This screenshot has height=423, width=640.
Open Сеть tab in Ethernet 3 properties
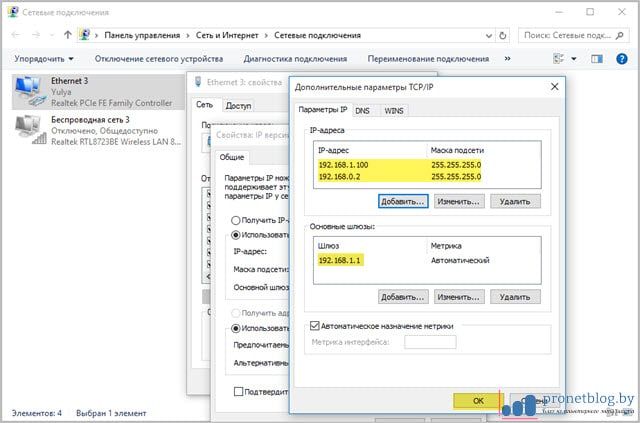pos(205,105)
